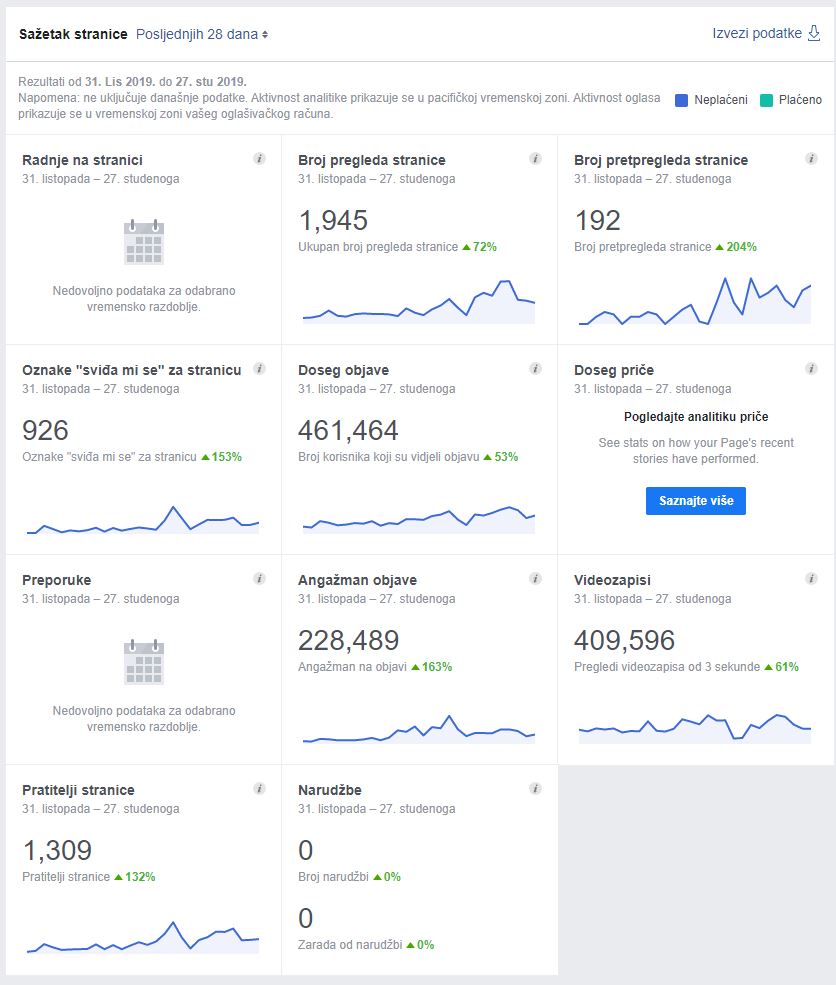836x985 pixels.
Task: Open the Pratitelji stranice card title
Action: click(79, 790)
